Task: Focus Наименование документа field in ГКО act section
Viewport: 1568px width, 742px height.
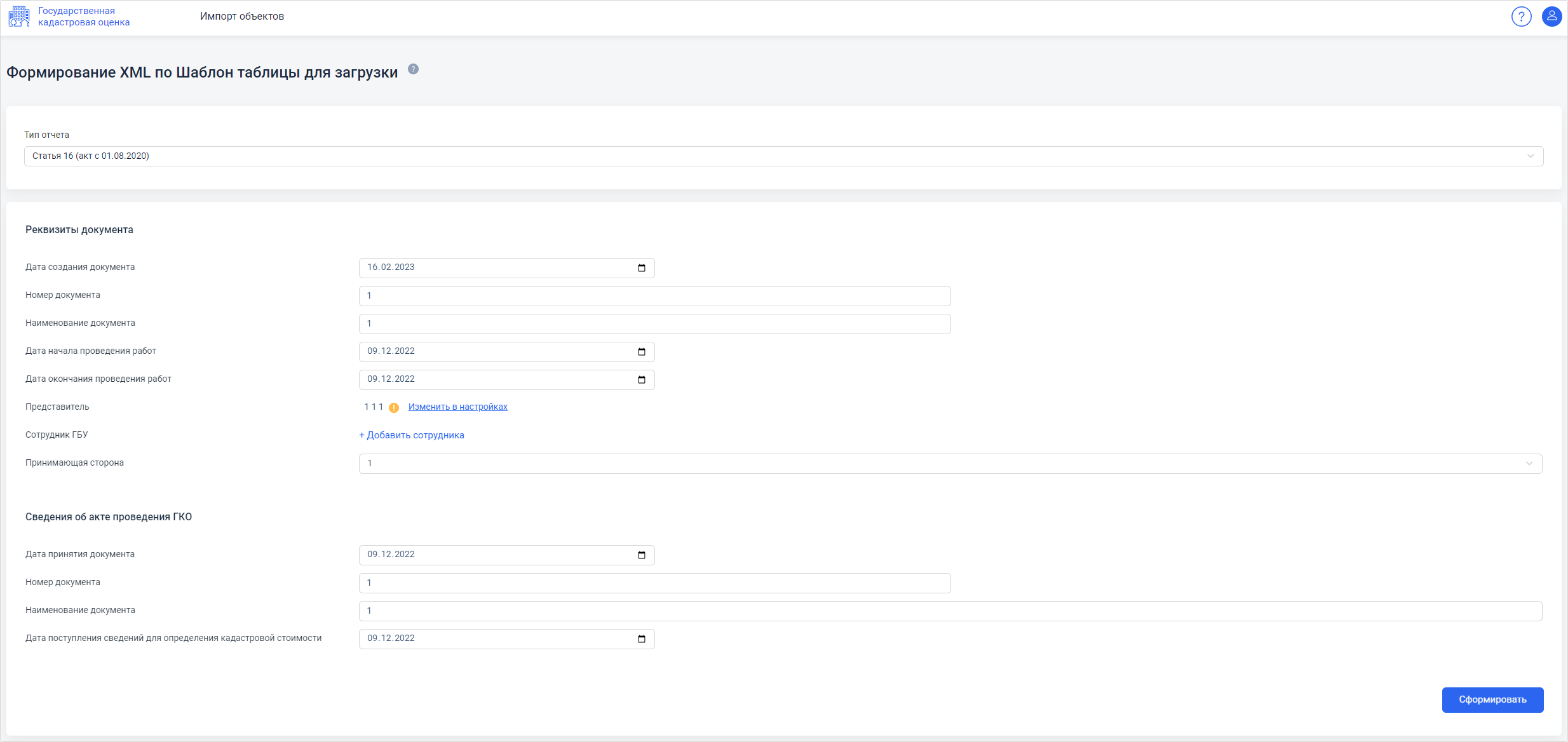Action: coord(950,611)
